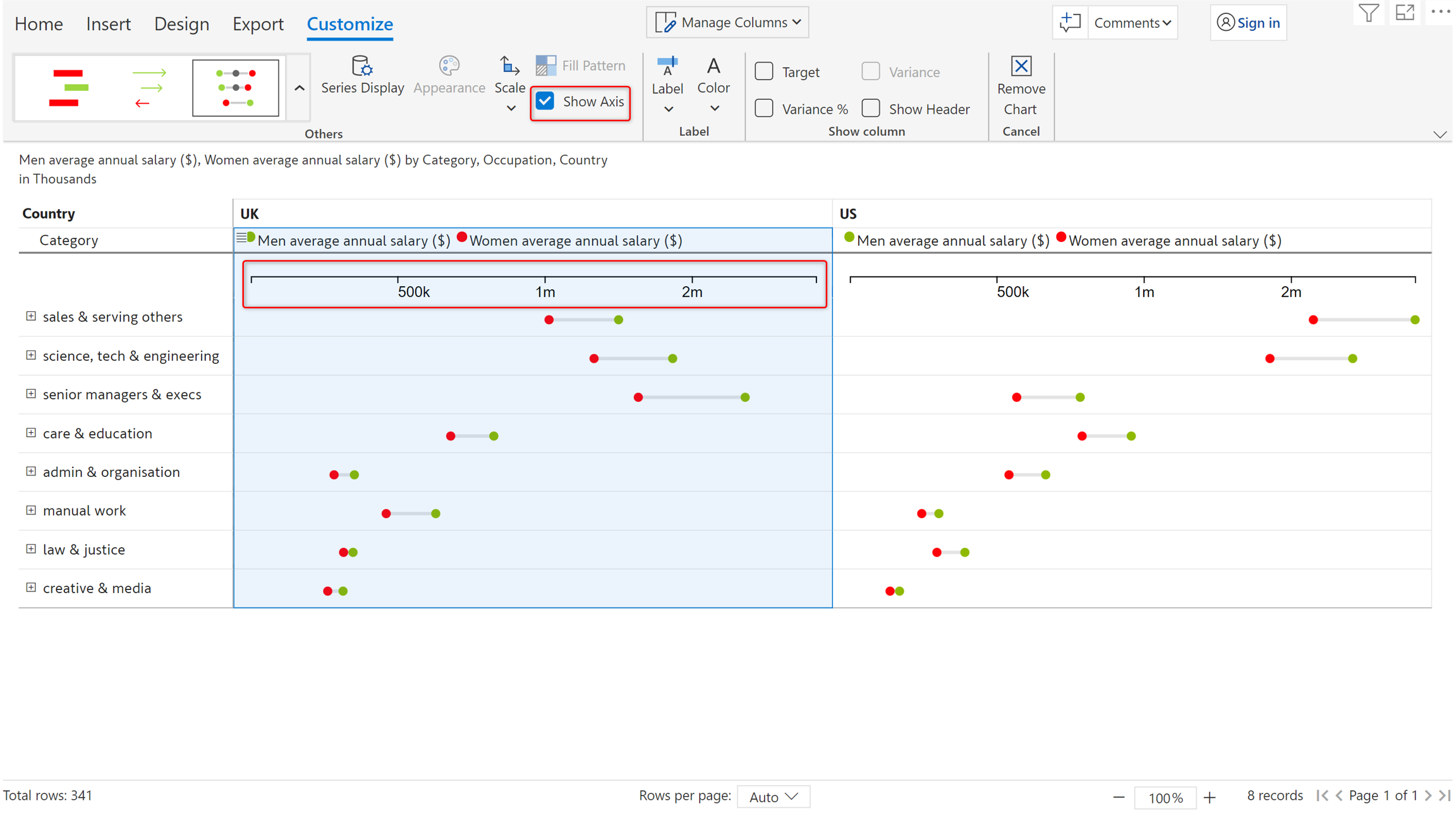Click the Scale tool icon
1456x813 pixels.
pyautogui.click(x=509, y=66)
